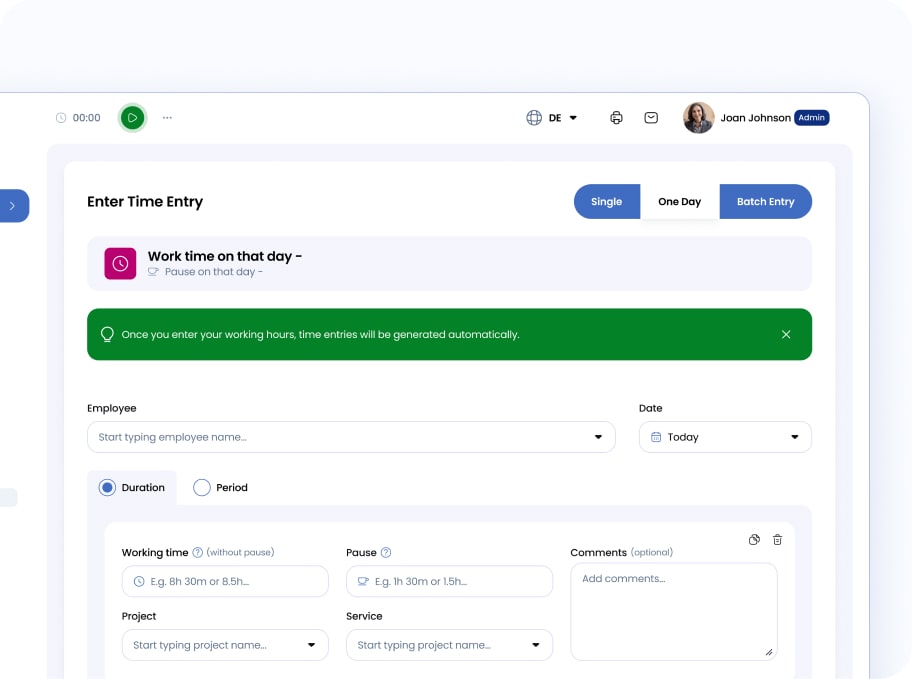Duplicate the entry using the copy icon
912x679 pixels.
[754, 540]
